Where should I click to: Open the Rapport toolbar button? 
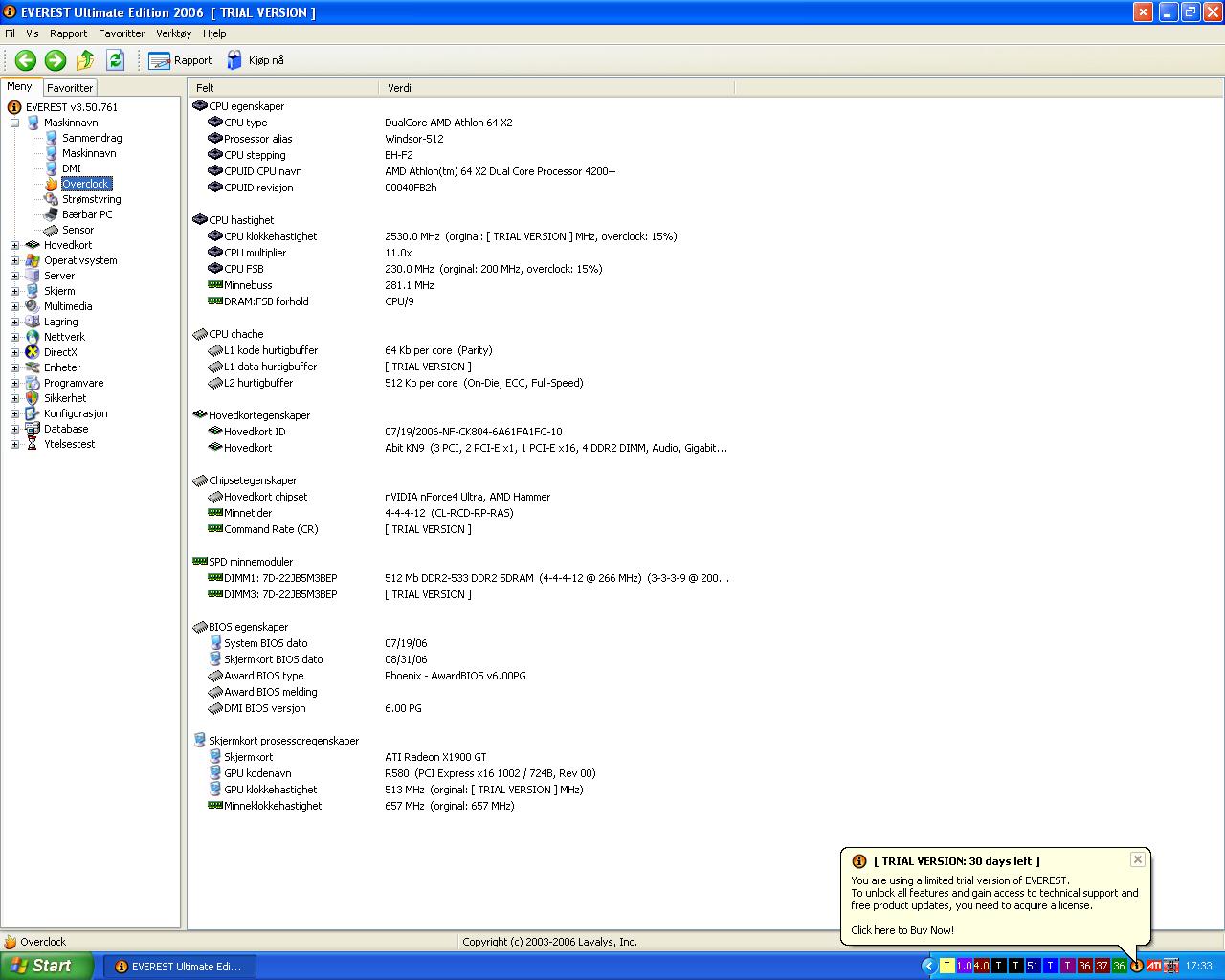(x=180, y=60)
